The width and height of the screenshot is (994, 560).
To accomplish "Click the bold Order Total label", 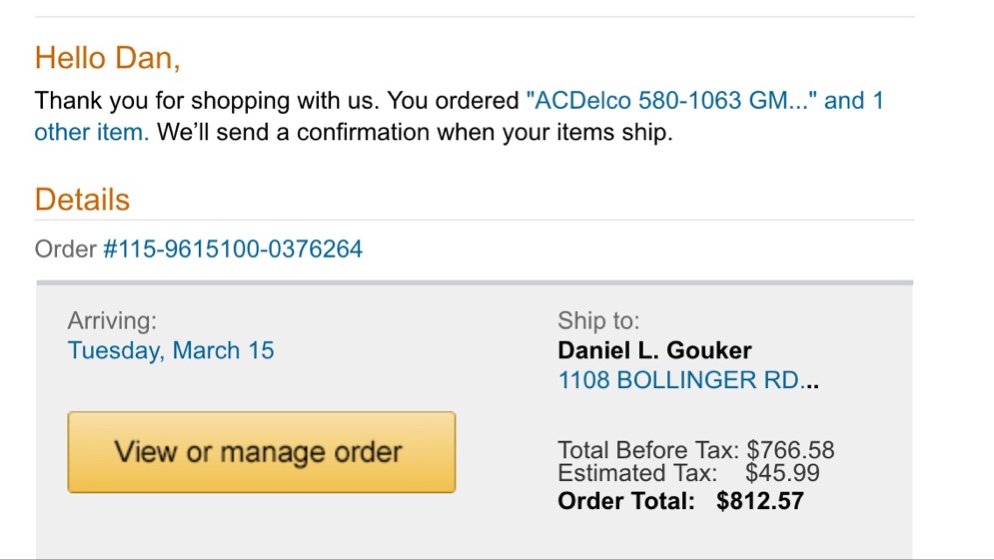I will coord(626,501).
